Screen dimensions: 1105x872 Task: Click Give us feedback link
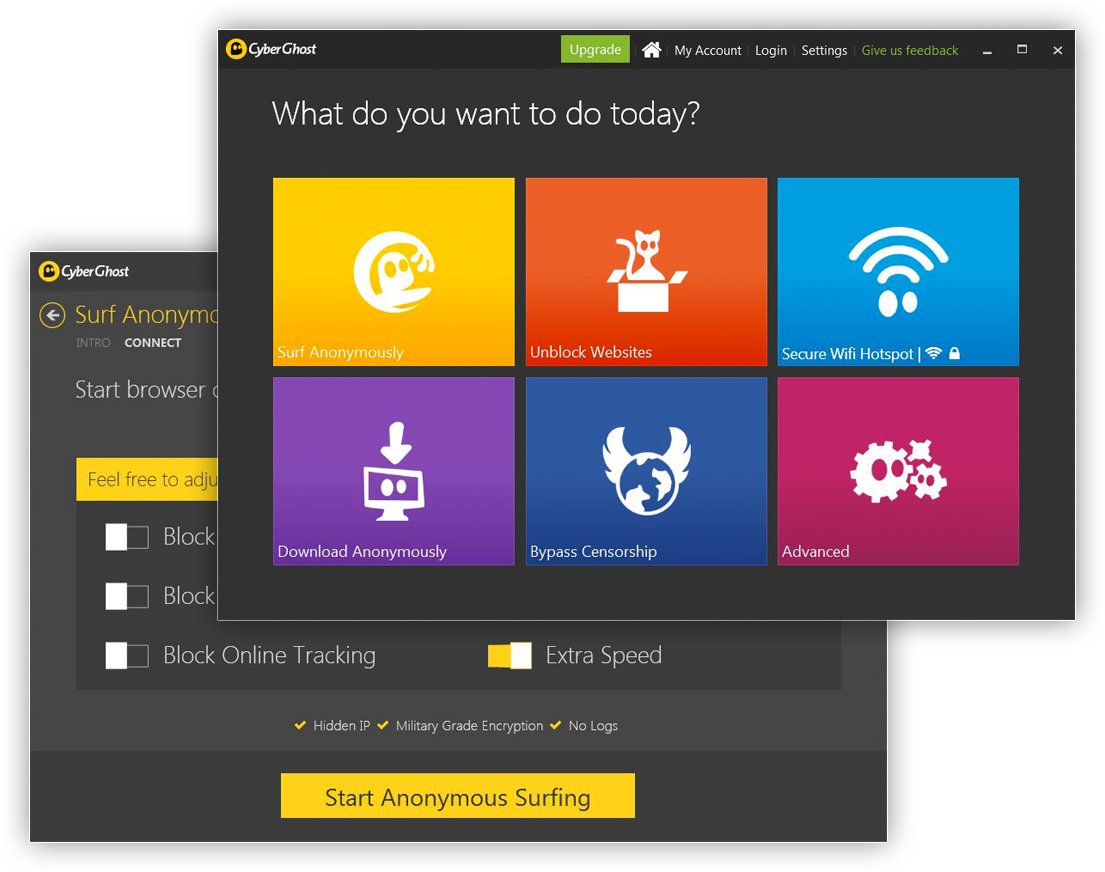910,51
